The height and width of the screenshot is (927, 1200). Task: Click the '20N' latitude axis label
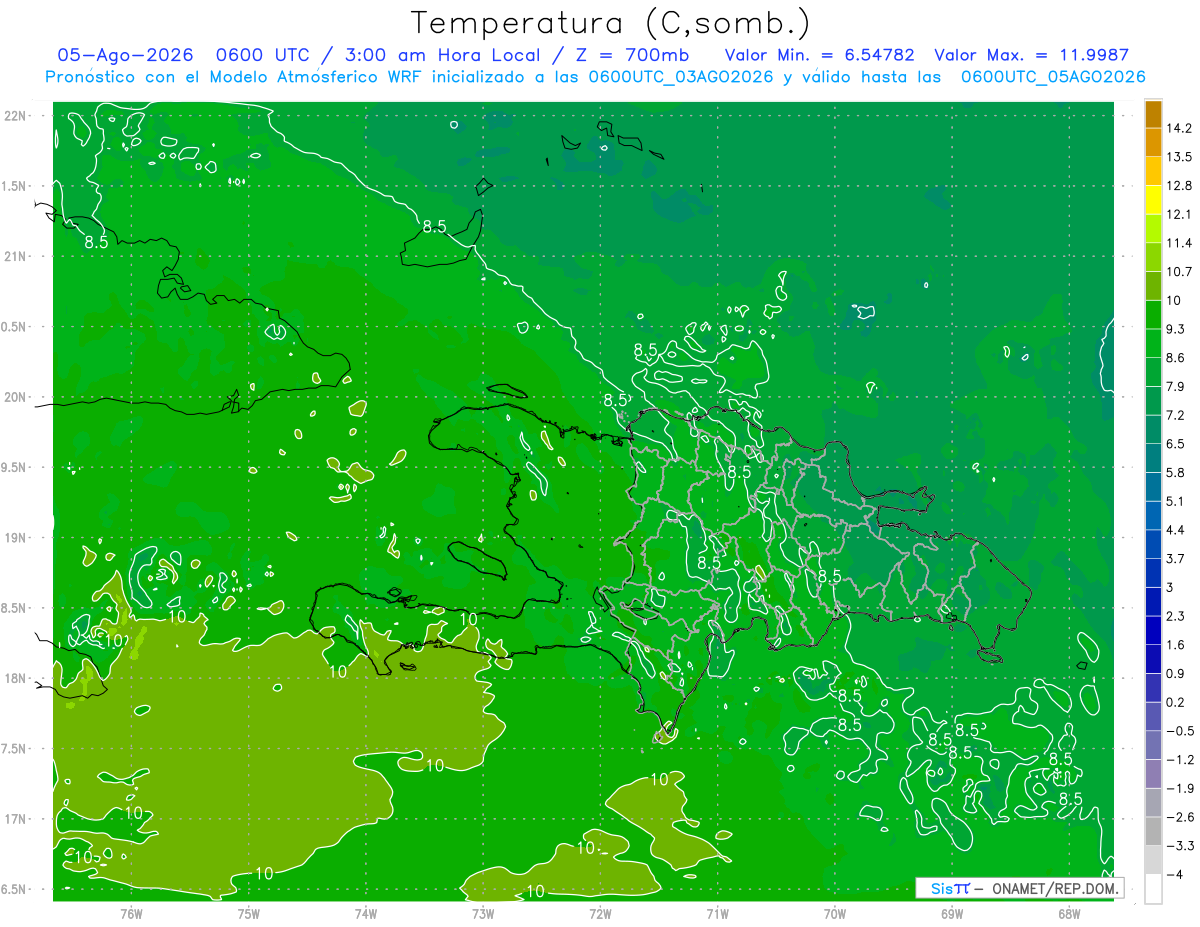coord(17,397)
